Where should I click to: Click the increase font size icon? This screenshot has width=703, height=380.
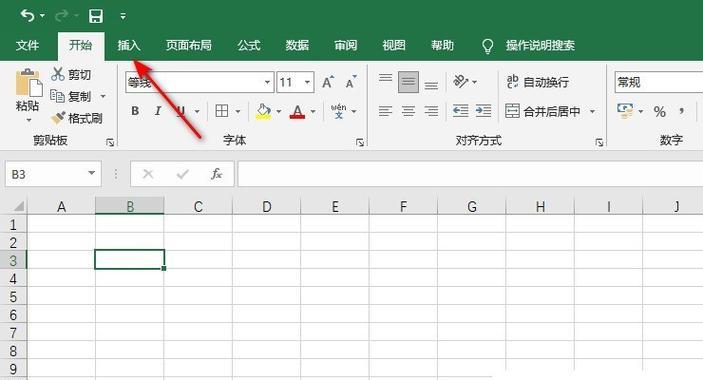click(x=328, y=82)
